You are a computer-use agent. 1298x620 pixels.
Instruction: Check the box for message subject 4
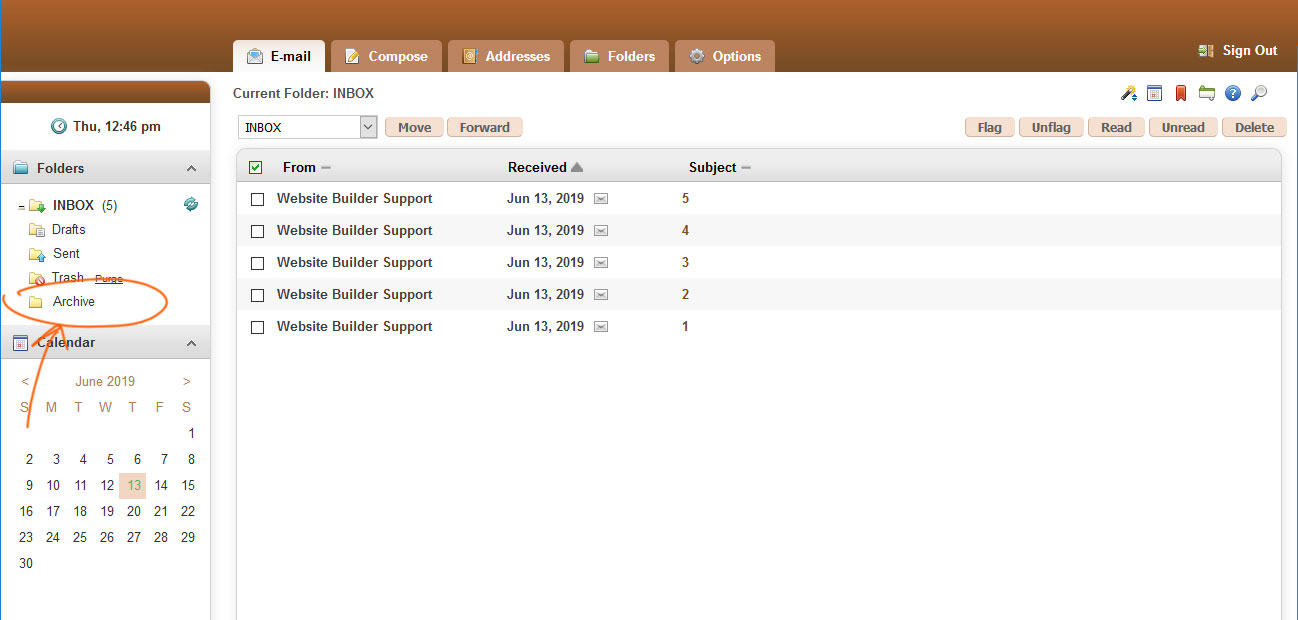[257, 231]
